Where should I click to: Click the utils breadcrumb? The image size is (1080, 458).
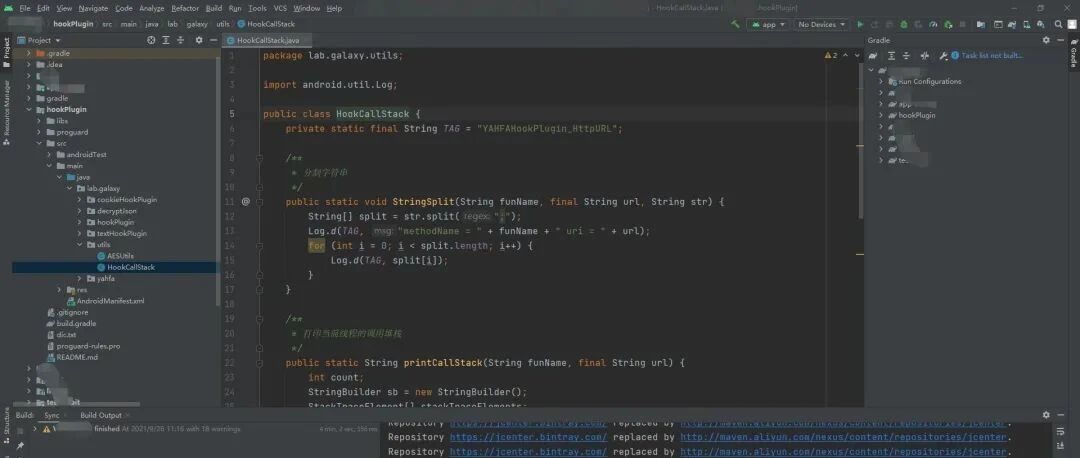222,24
